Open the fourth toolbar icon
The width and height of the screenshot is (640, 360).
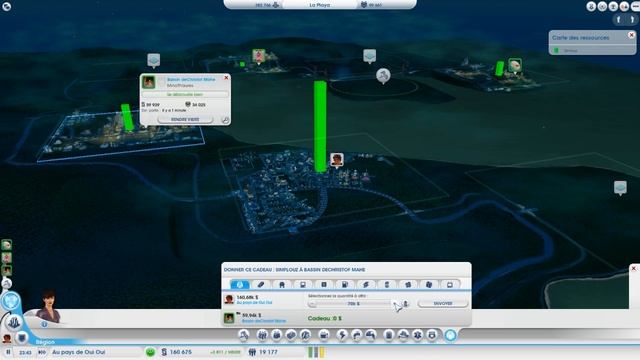291,336
